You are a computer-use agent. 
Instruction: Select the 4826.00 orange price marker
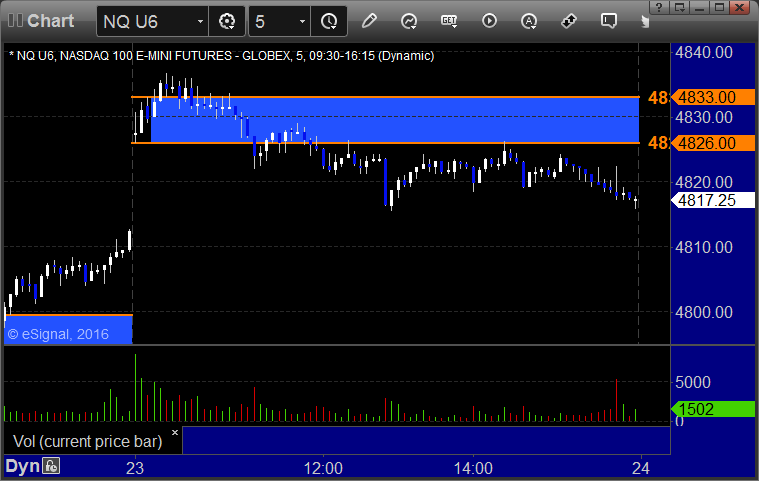(x=713, y=143)
